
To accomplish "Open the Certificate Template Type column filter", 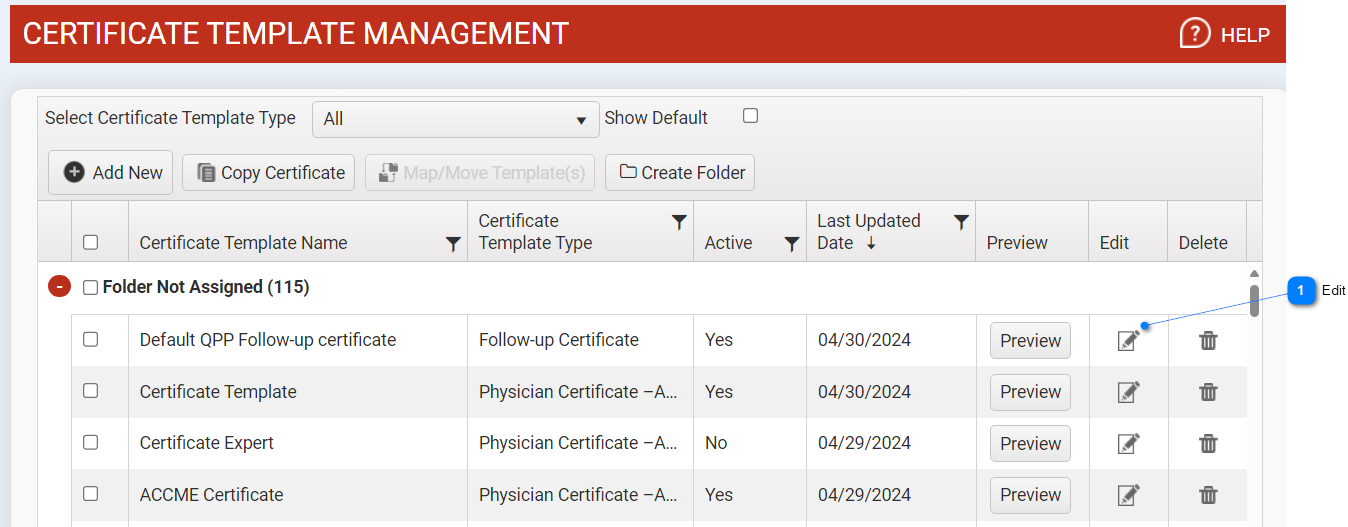I will 679,222.
